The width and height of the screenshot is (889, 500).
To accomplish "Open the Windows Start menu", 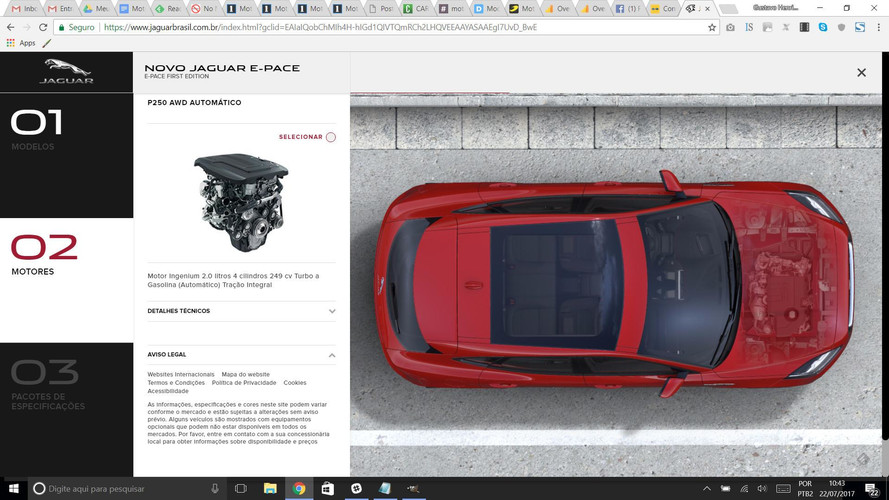I will [14, 489].
